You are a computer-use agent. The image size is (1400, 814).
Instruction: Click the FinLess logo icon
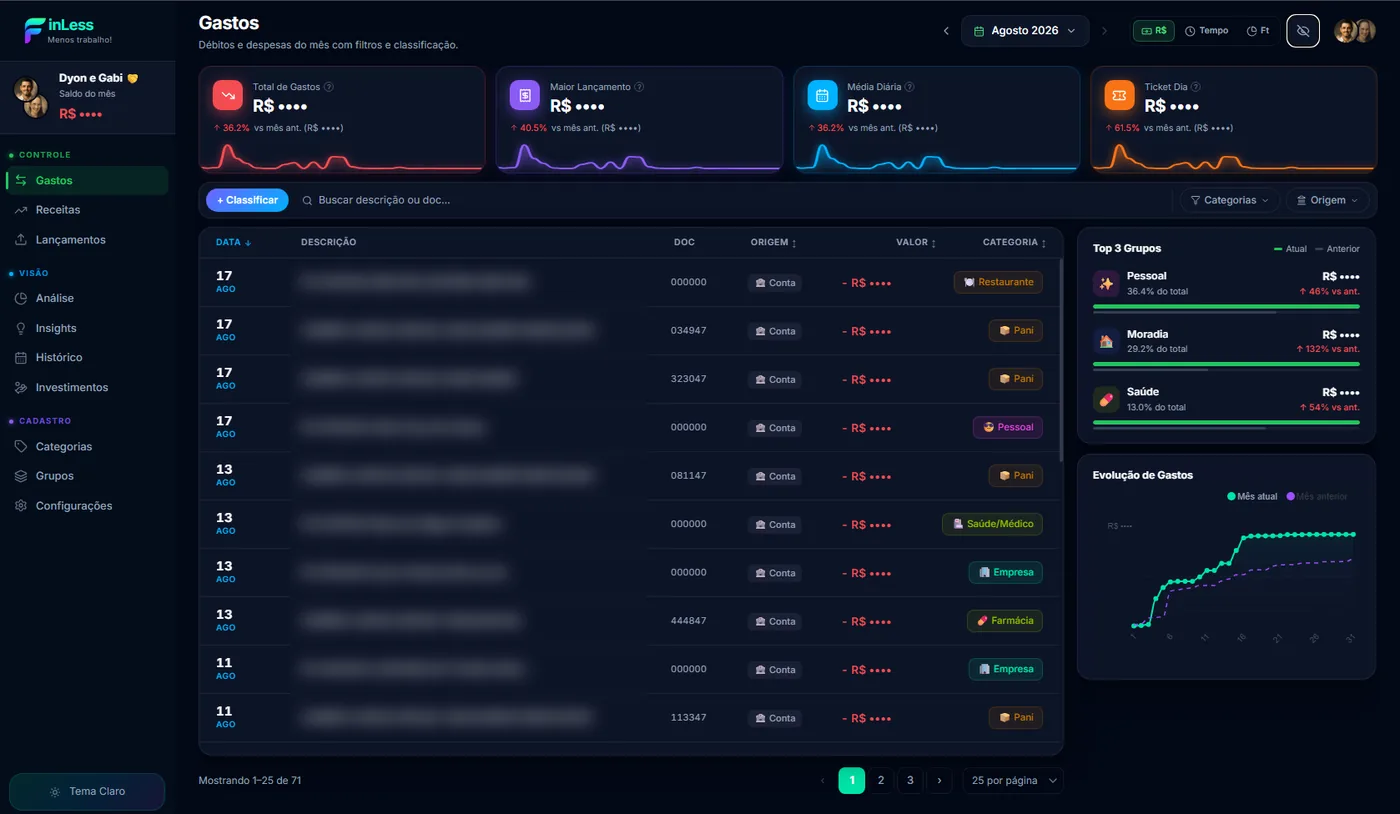(x=34, y=30)
